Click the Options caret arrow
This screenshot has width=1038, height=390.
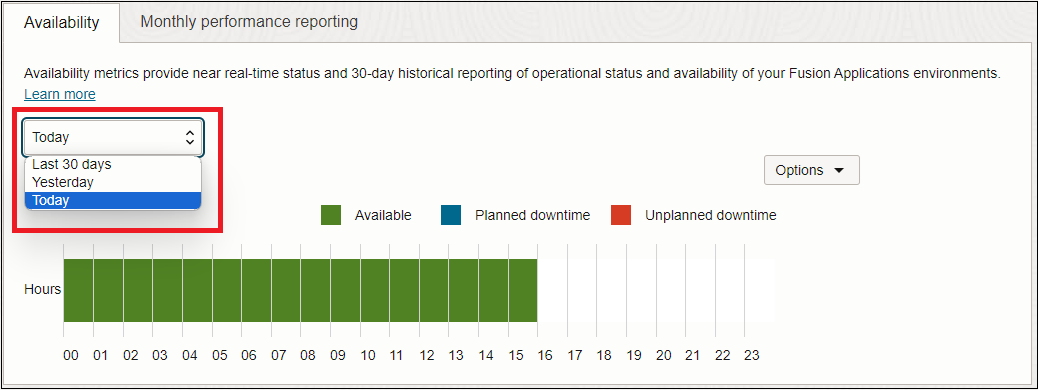[839, 170]
